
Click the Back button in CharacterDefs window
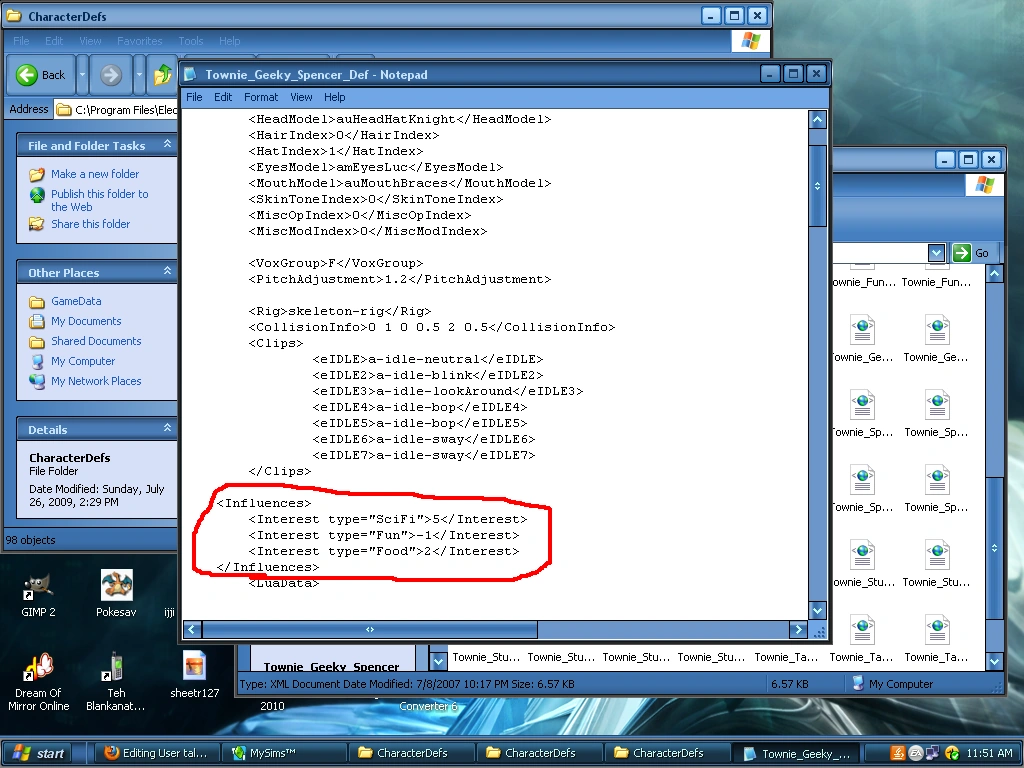click(41, 75)
